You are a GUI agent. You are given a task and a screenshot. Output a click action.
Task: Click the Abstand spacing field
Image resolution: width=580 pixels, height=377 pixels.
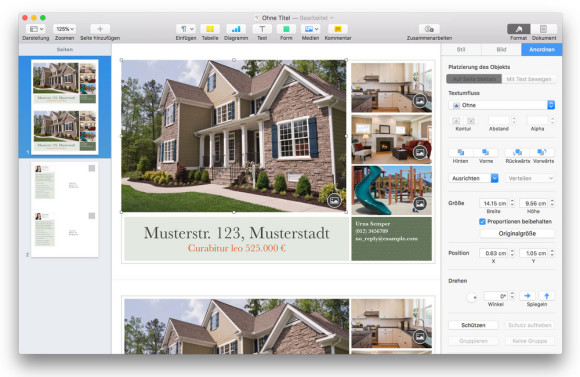[499, 120]
